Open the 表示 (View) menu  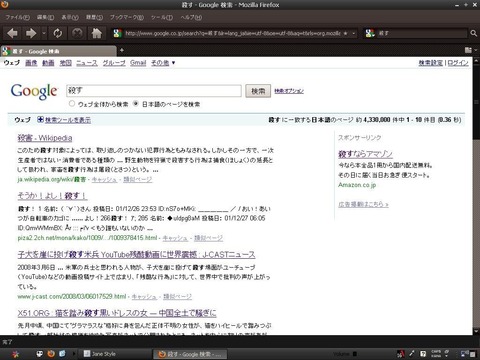70,17
